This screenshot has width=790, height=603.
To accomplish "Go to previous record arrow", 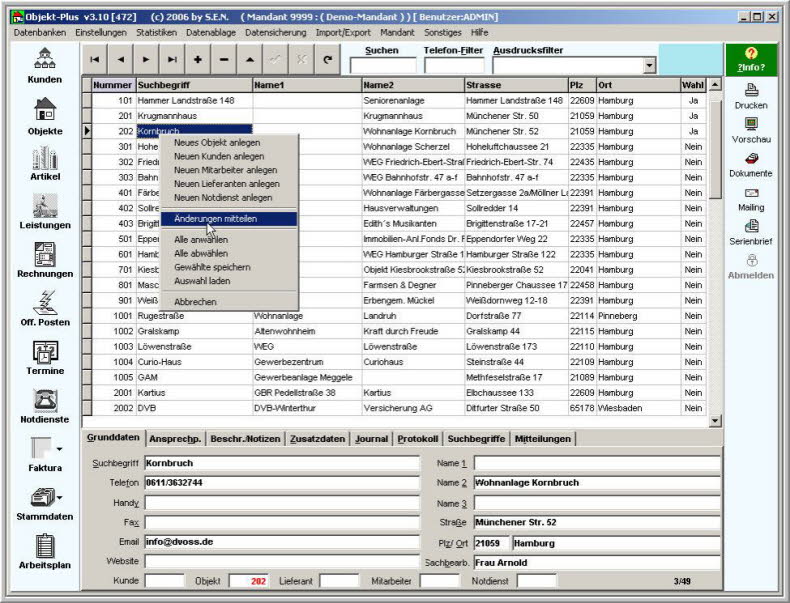I will pyautogui.click(x=120, y=59).
